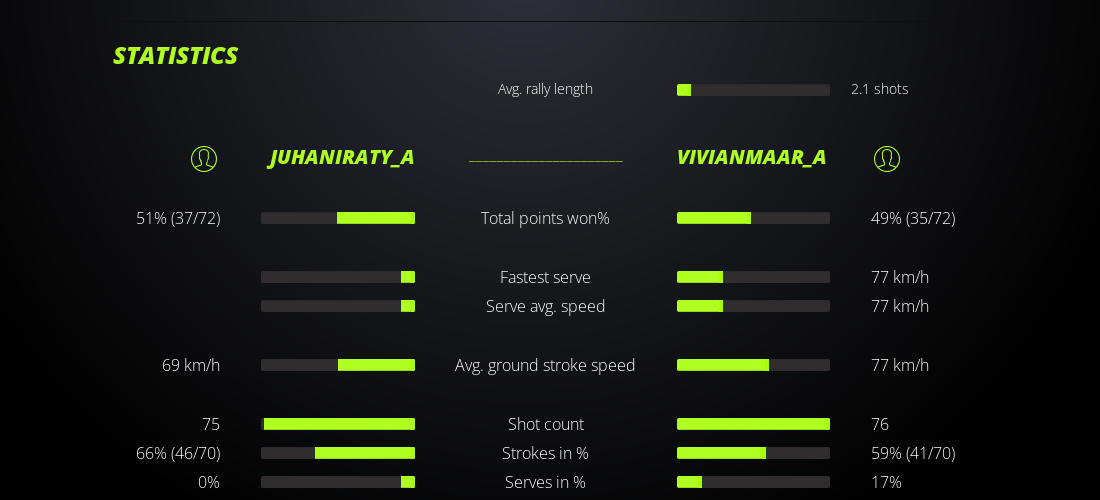Screen dimensions: 1100x500
Task: Click JUHANIRATY_A's Strokes in % bar
Action: tap(338, 453)
